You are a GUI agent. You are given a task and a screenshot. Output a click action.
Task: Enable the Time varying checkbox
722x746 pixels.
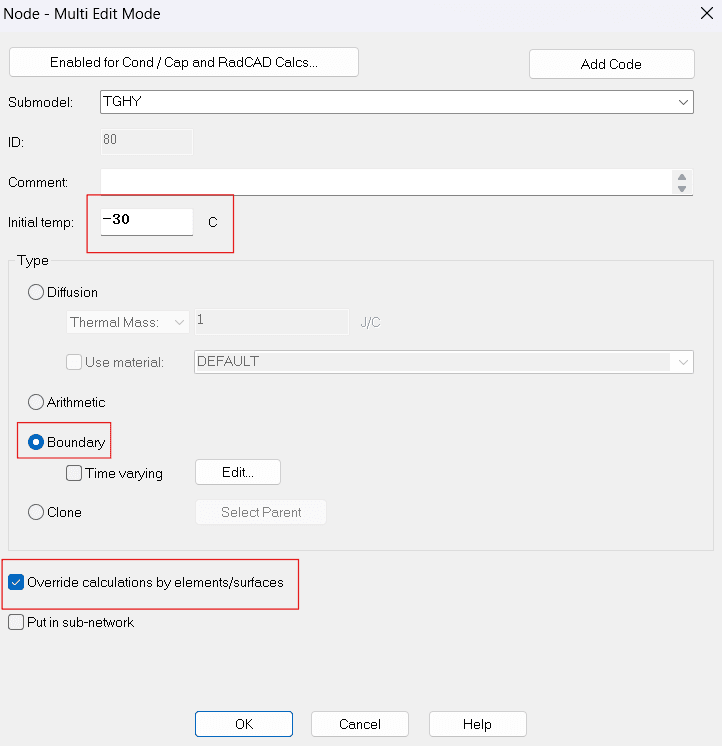[74, 473]
